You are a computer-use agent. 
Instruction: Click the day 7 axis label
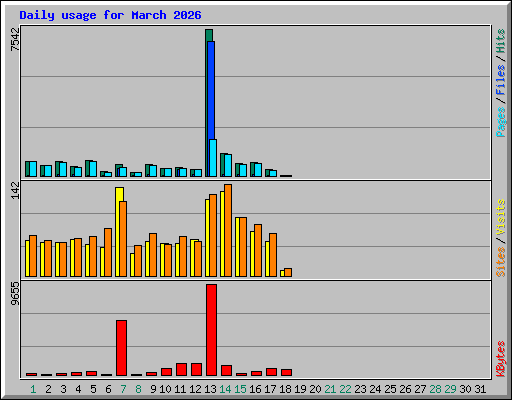click(123, 389)
